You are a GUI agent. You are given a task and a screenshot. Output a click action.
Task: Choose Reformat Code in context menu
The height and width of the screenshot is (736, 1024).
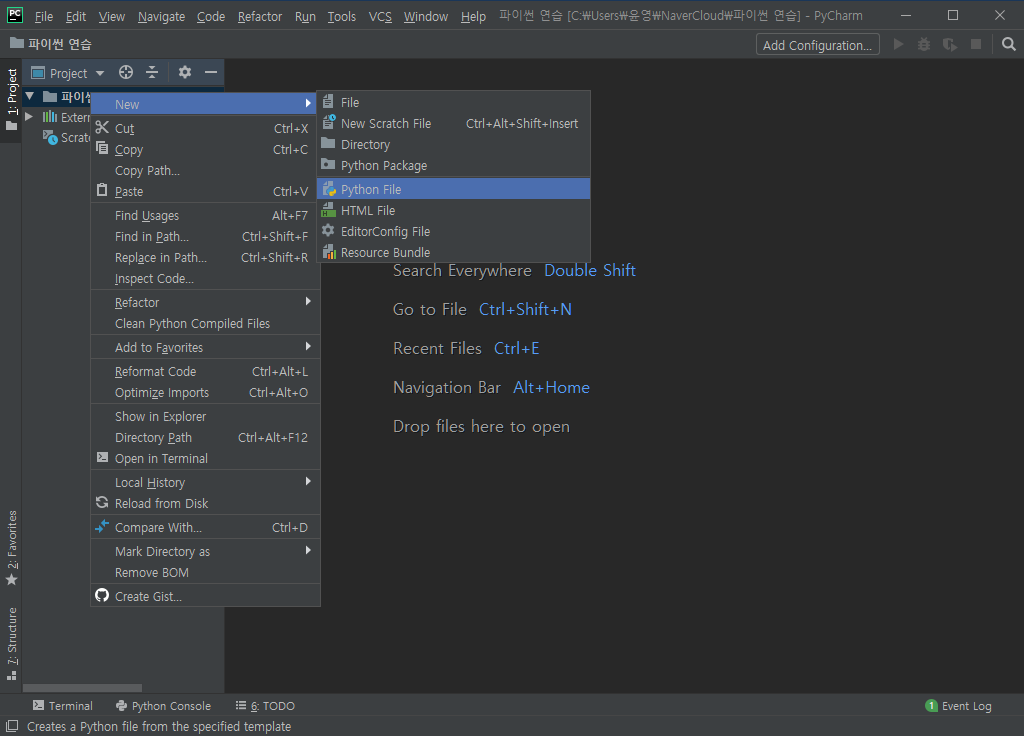pos(205,371)
